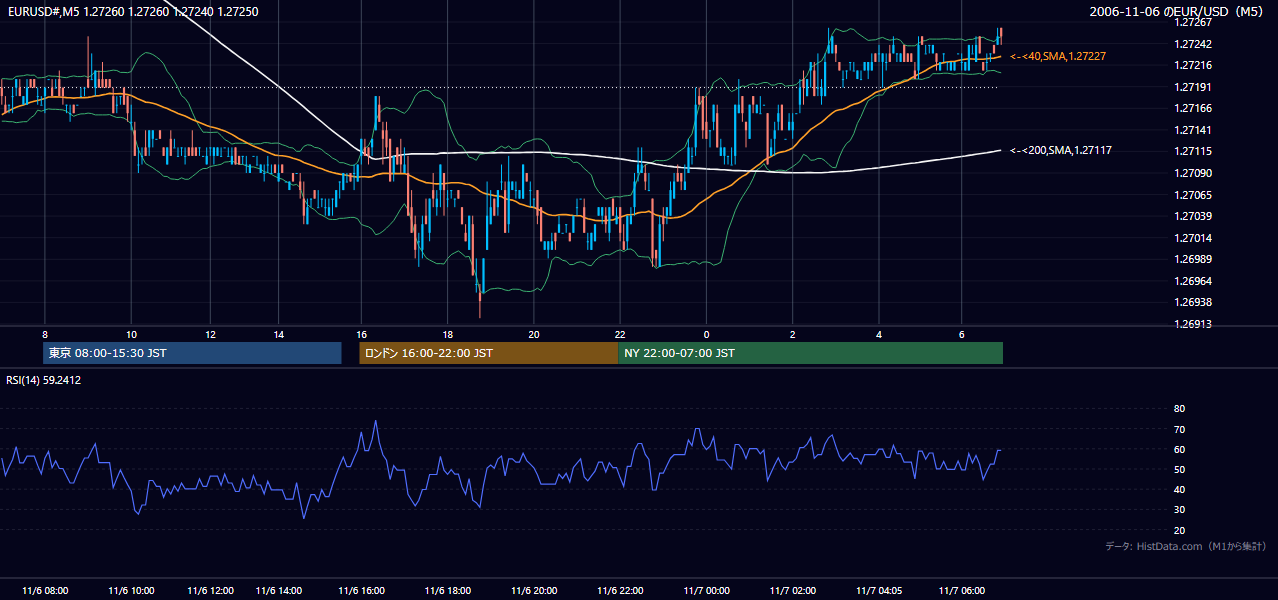The height and width of the screenshot is (600, 1278).
Task: Click the 11/6 22:00 bottom time label
Action: pos(620,591)
